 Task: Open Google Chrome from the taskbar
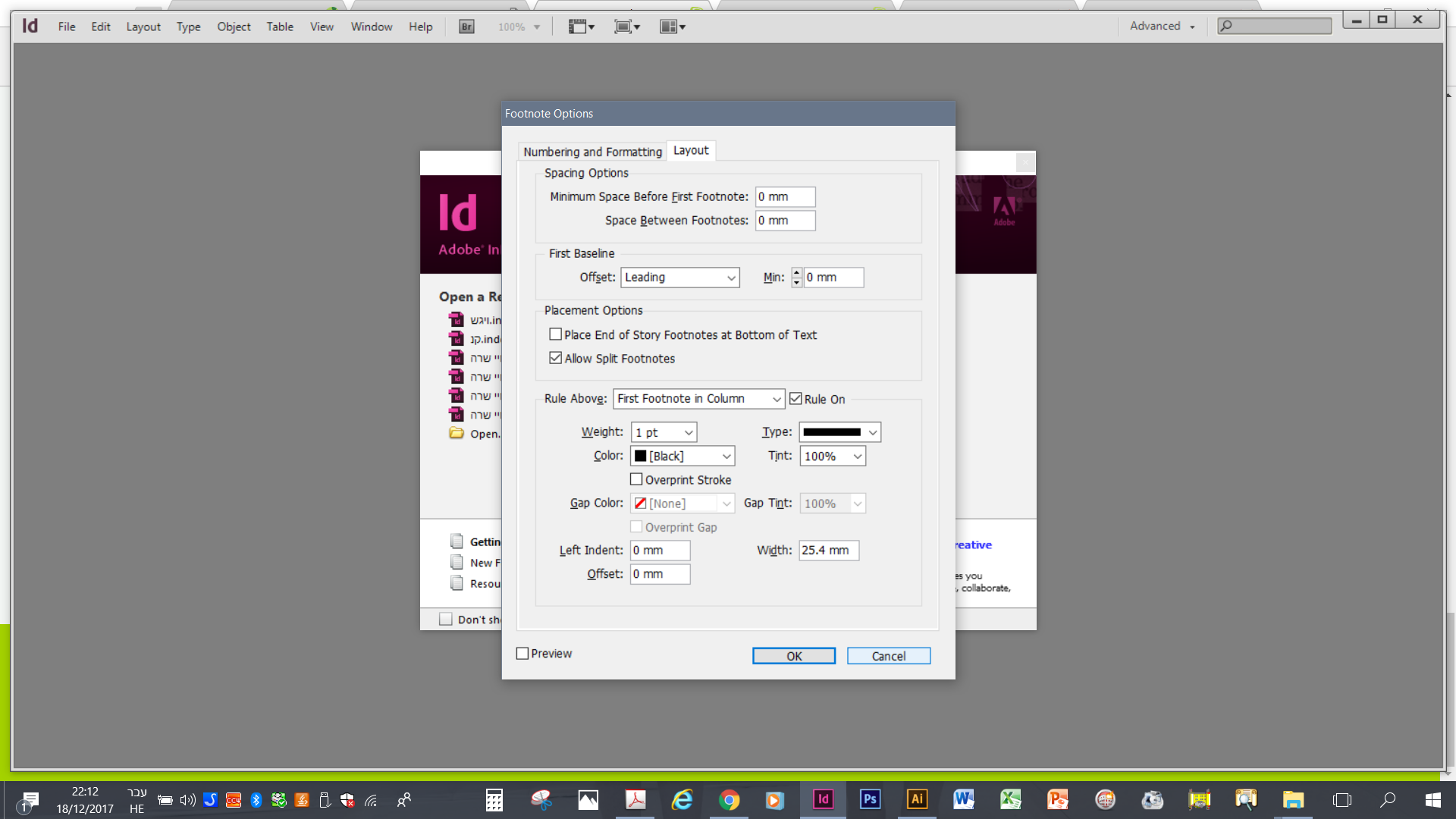point(729,799)
